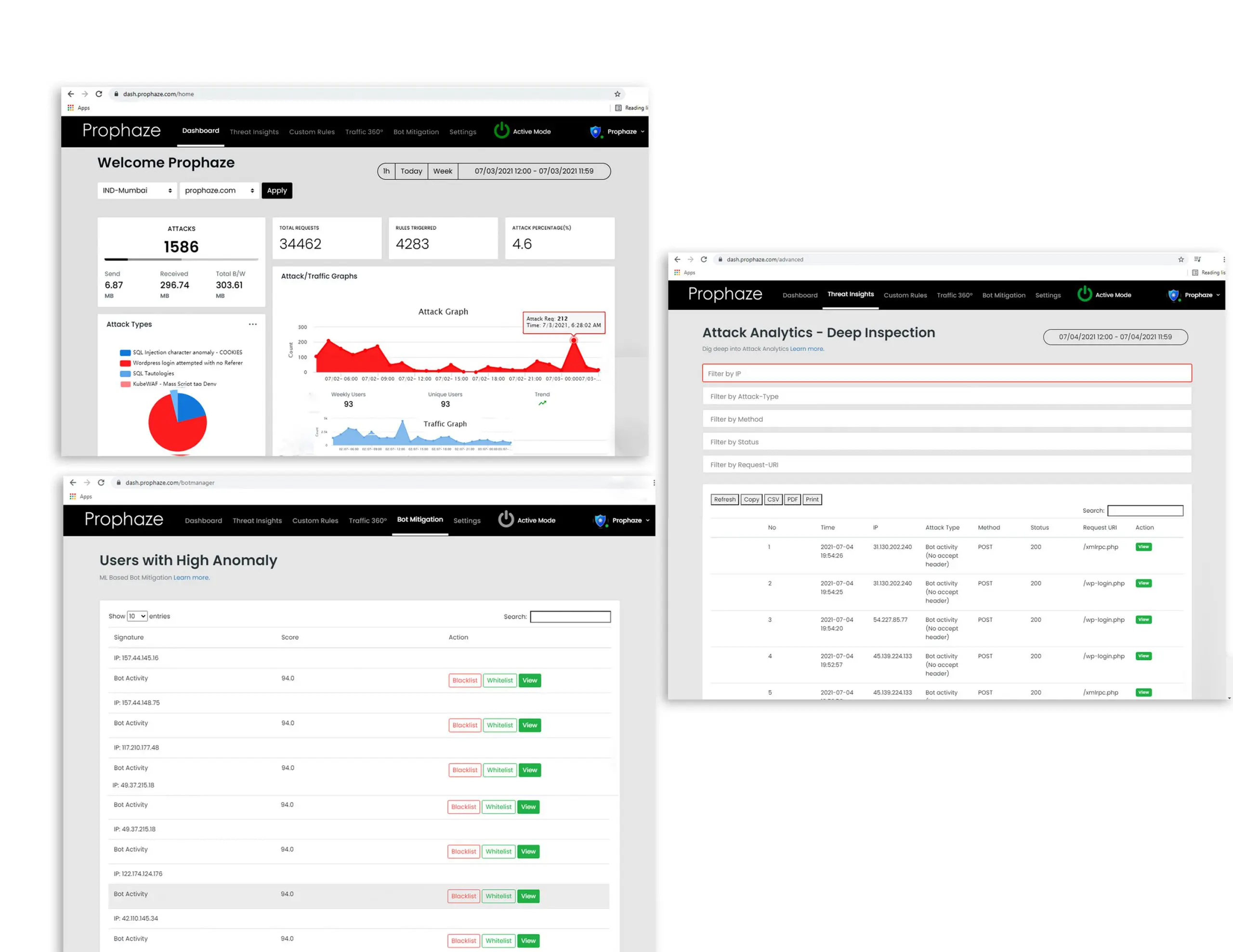Select the Week time range tab
The height and width of the screenshot is (952, 1233).
click(442, 171)
